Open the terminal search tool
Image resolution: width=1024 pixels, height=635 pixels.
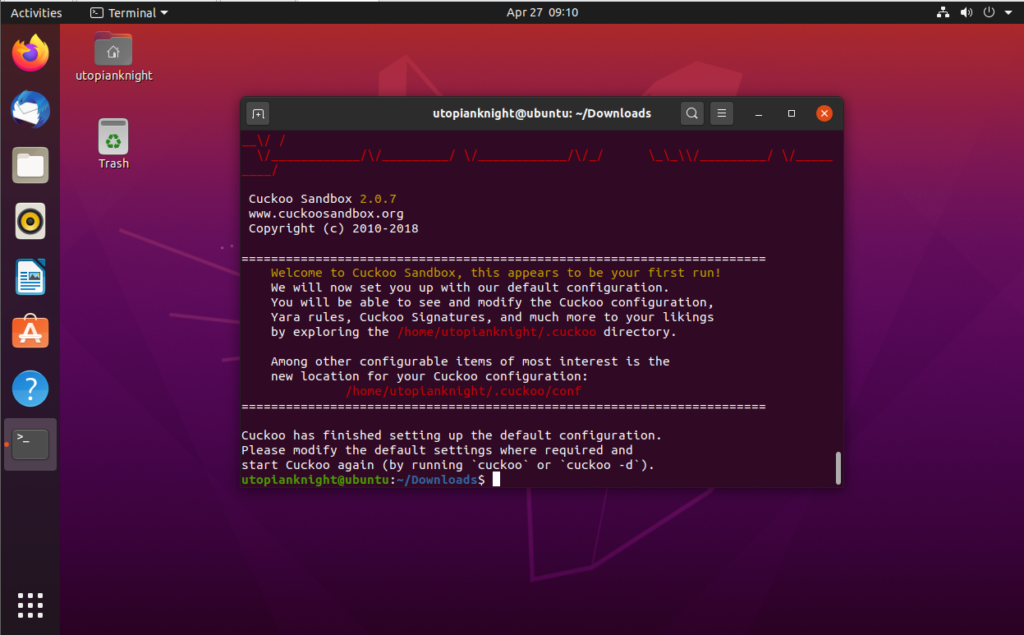pos(691,113)
